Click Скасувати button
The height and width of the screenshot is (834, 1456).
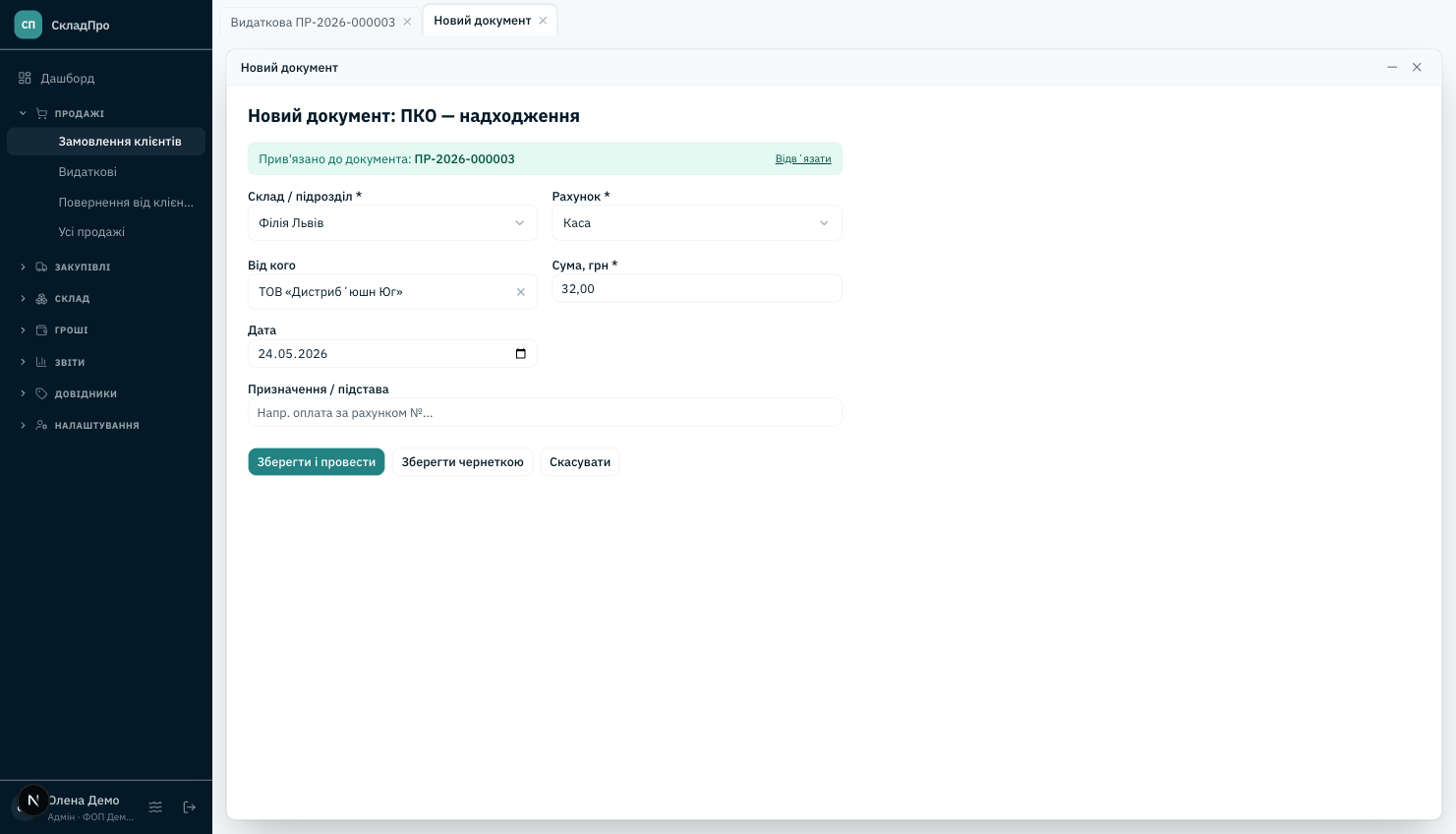[x=580, y=462]
